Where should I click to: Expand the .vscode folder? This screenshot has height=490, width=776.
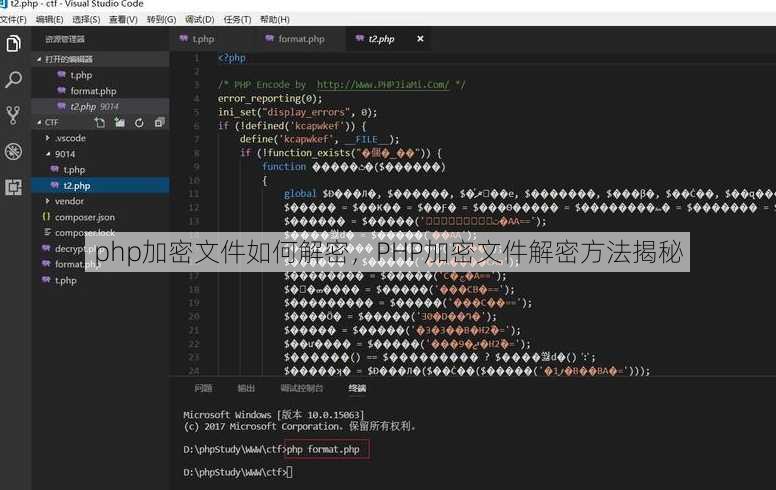pos(48,138)
